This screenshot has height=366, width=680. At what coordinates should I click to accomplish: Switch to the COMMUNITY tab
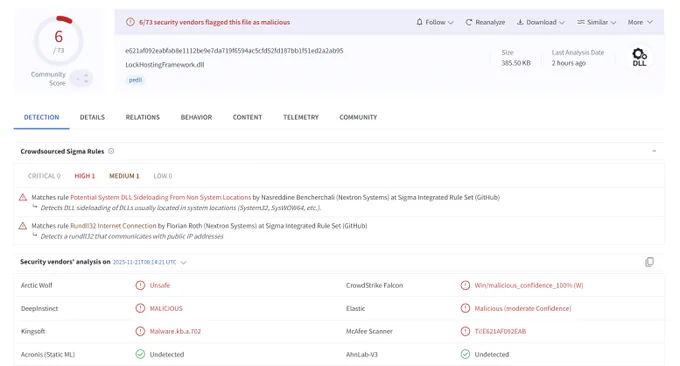[x=358, y=118]
